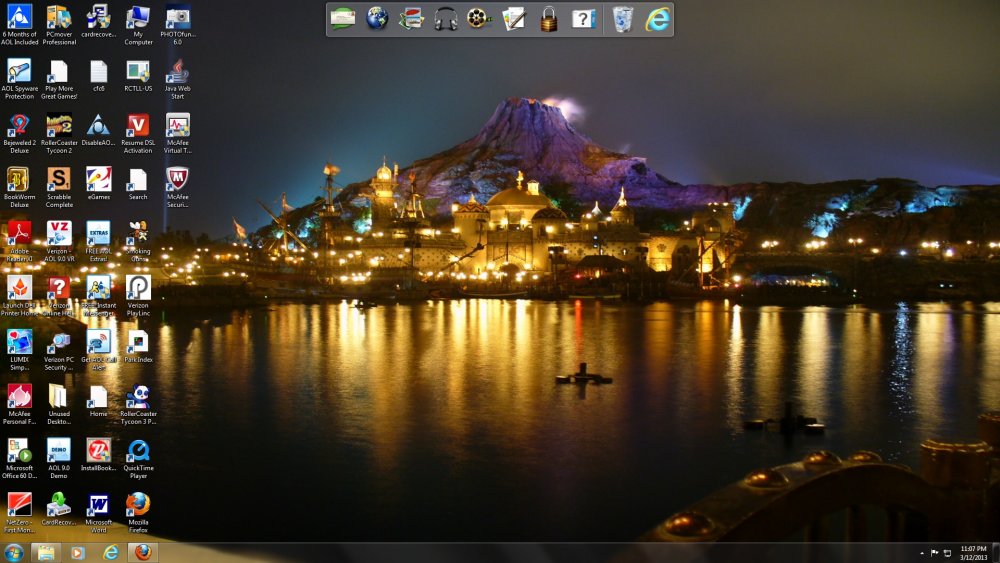This screenshot has height=563, width=1000.
Task: Select the Scrabble Complete icon
Action: click(59, 188)
